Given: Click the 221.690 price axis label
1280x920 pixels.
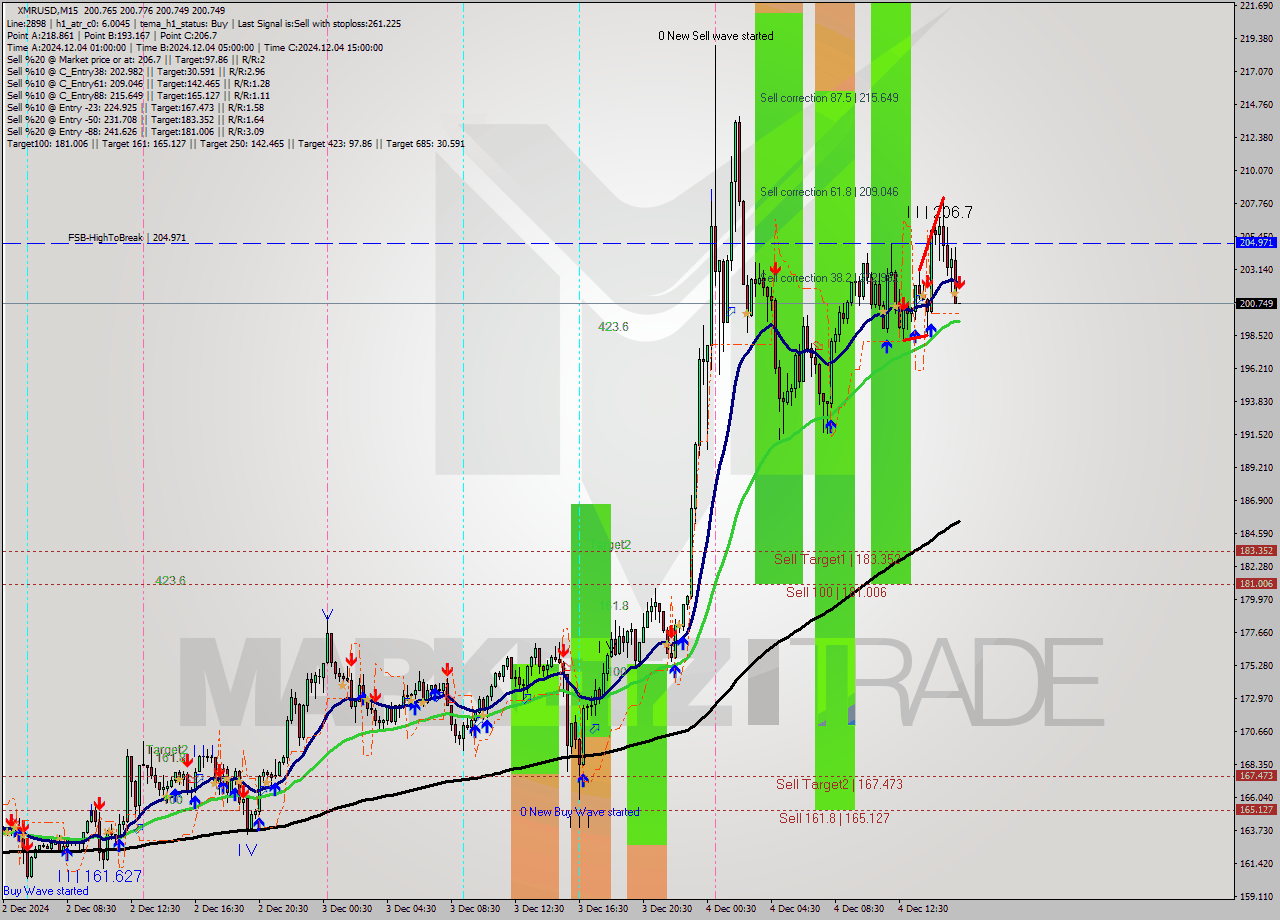Looking at the screenshot, I should (x=1256, y=6).
